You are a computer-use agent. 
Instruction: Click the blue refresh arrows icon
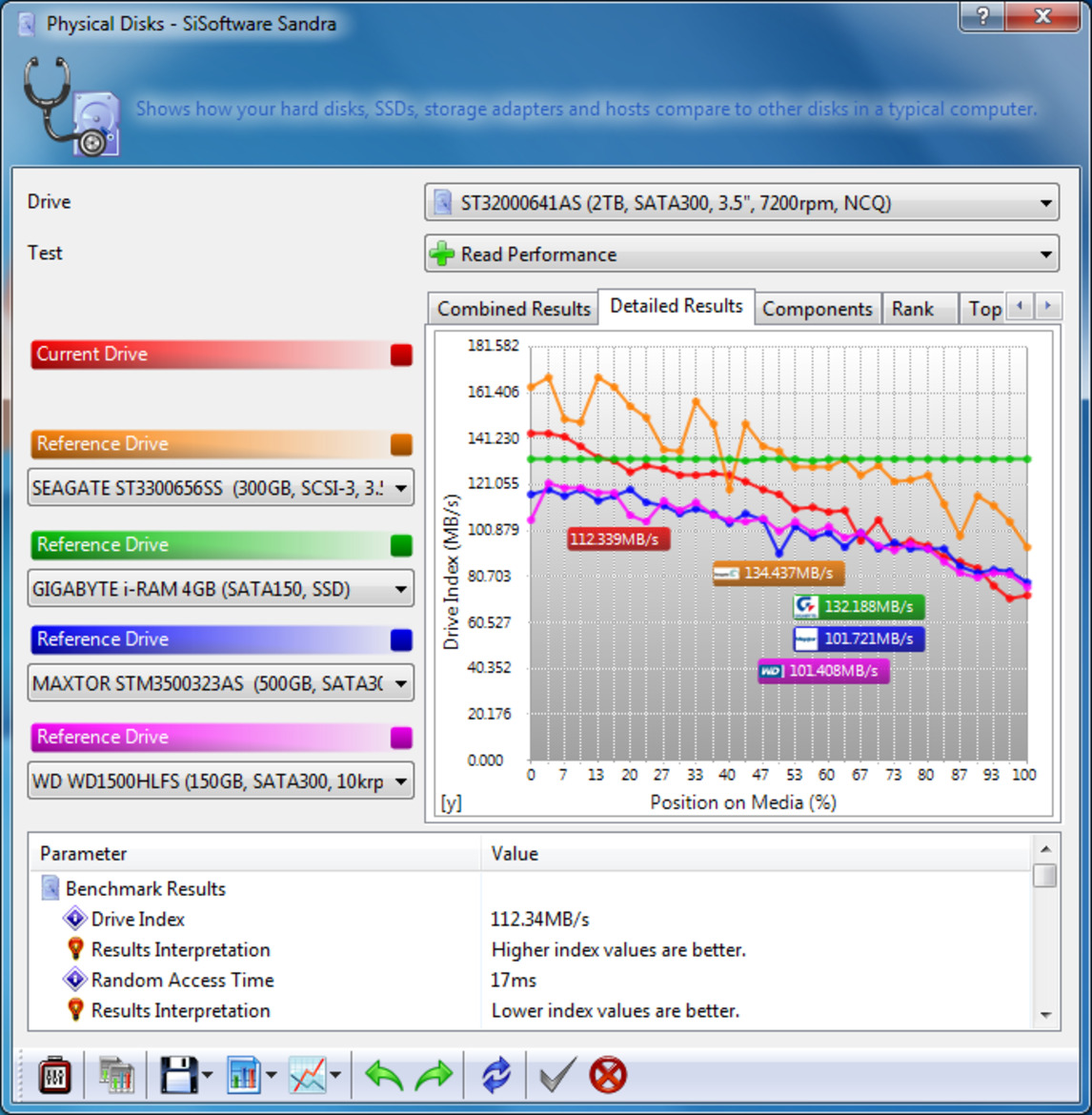495,1075
